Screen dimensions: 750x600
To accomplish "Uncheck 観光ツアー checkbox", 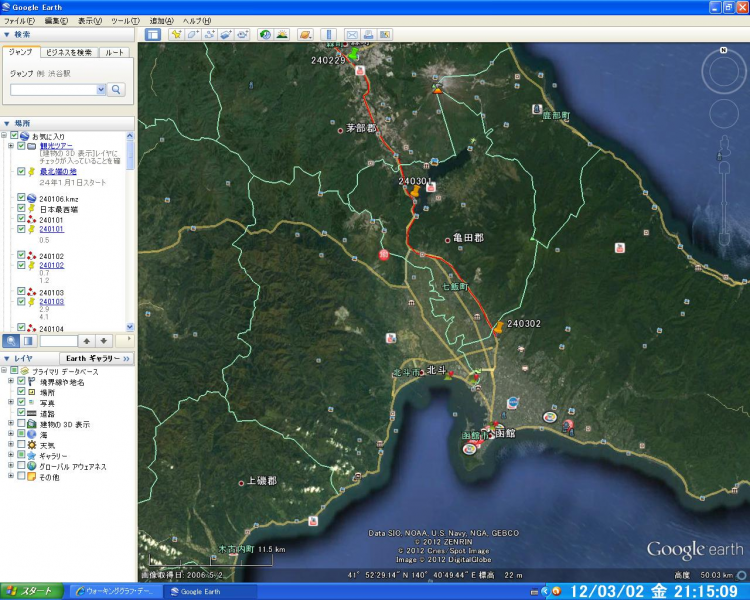I will click(x=21, y=146).
